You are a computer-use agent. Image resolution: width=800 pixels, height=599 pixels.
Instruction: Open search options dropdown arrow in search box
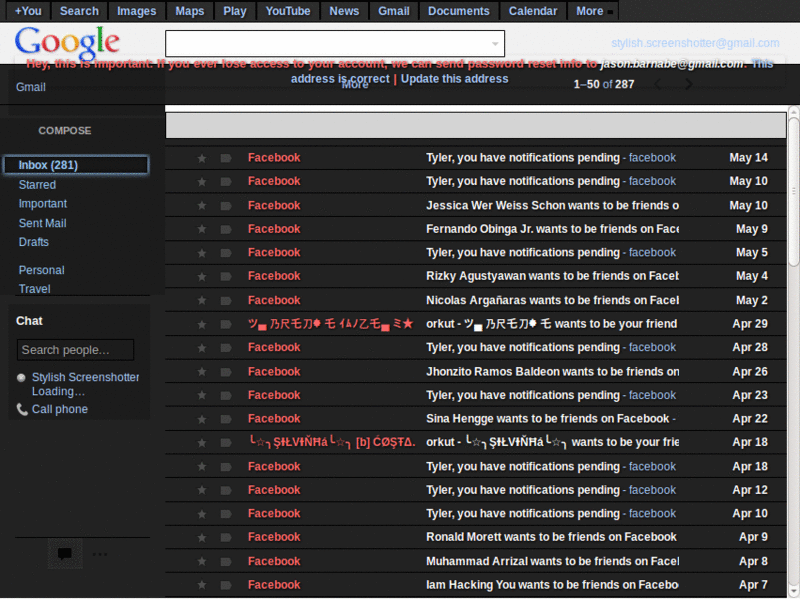(x=495, y=44)
